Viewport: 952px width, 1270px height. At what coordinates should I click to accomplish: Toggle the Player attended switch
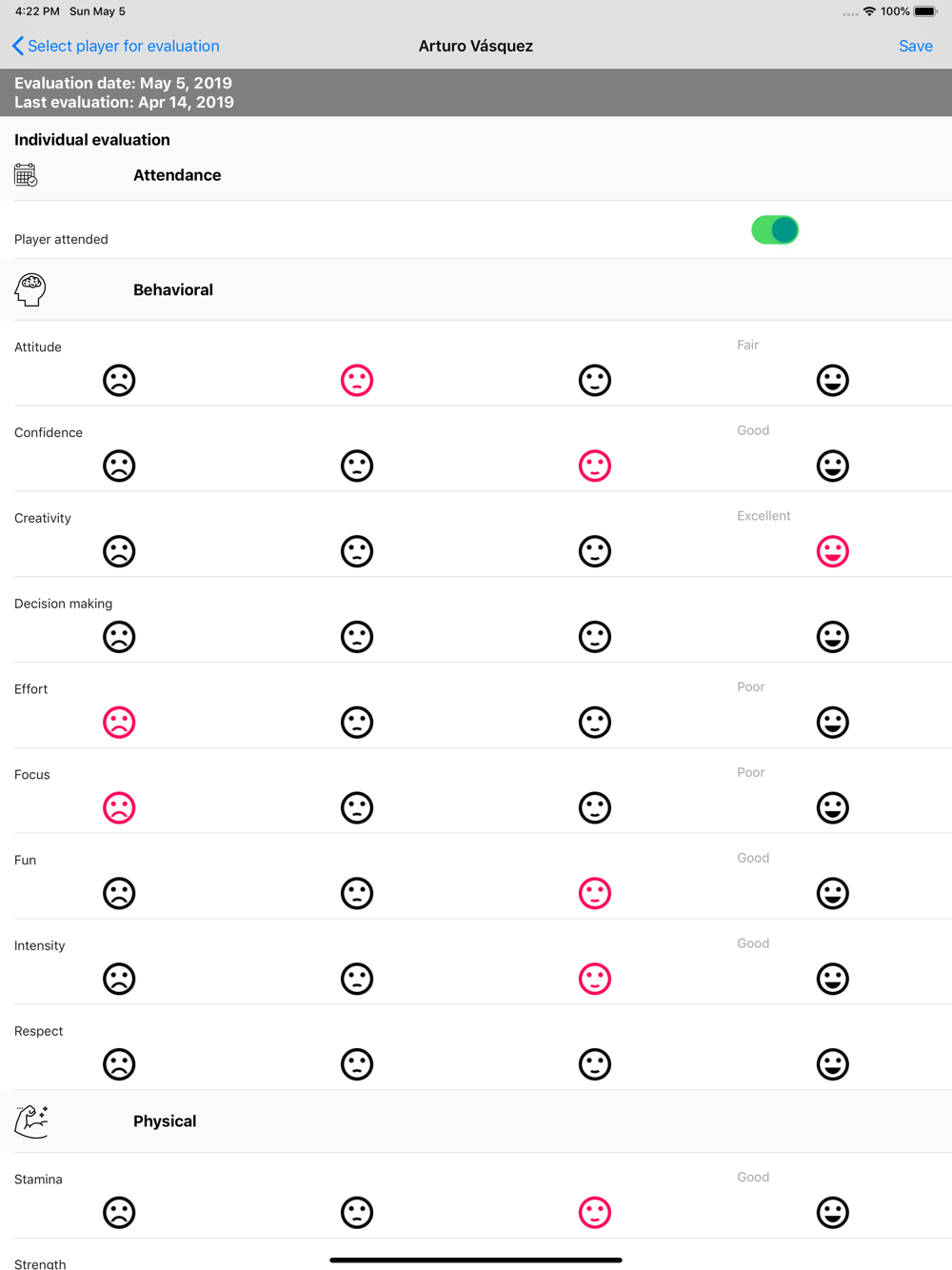pyautogui.click(x=774, y=230)
